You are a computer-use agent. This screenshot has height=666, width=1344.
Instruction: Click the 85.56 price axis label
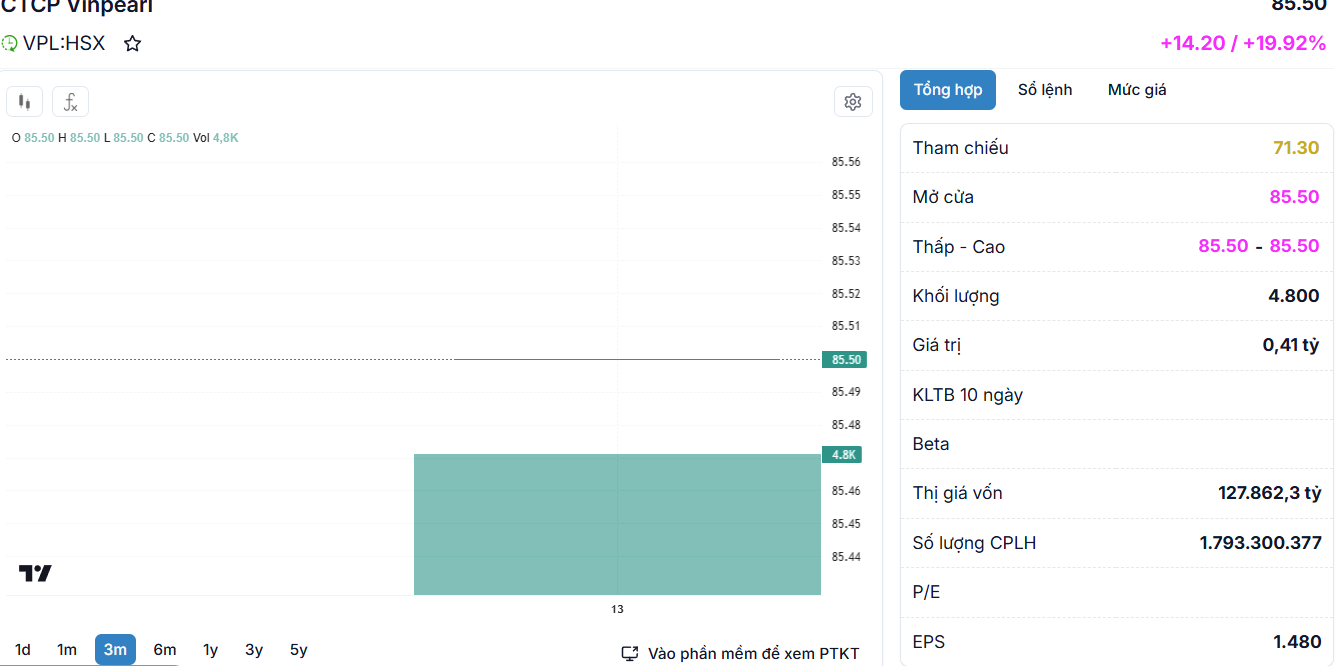tap(846, 162)
